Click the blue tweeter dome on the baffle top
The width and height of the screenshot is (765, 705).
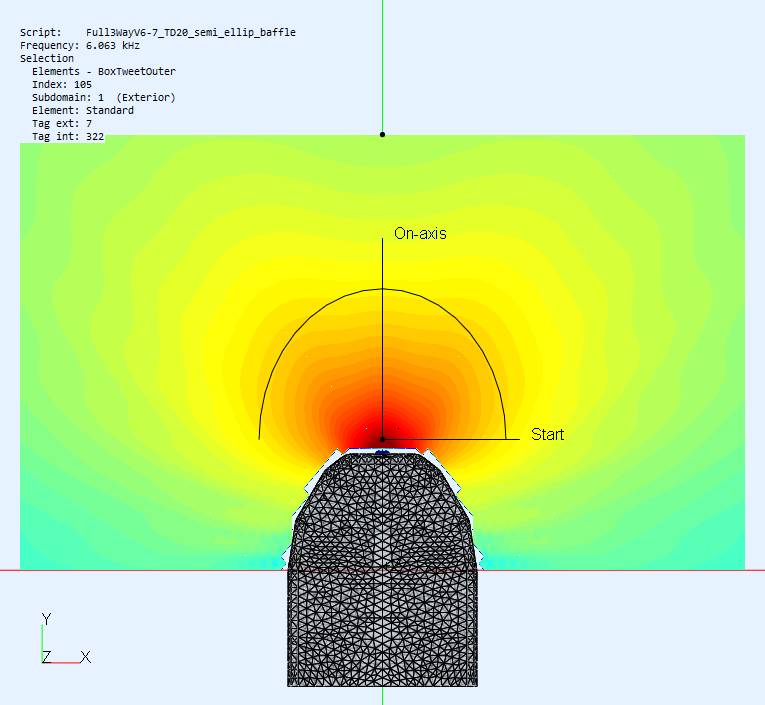pos(382,453)
